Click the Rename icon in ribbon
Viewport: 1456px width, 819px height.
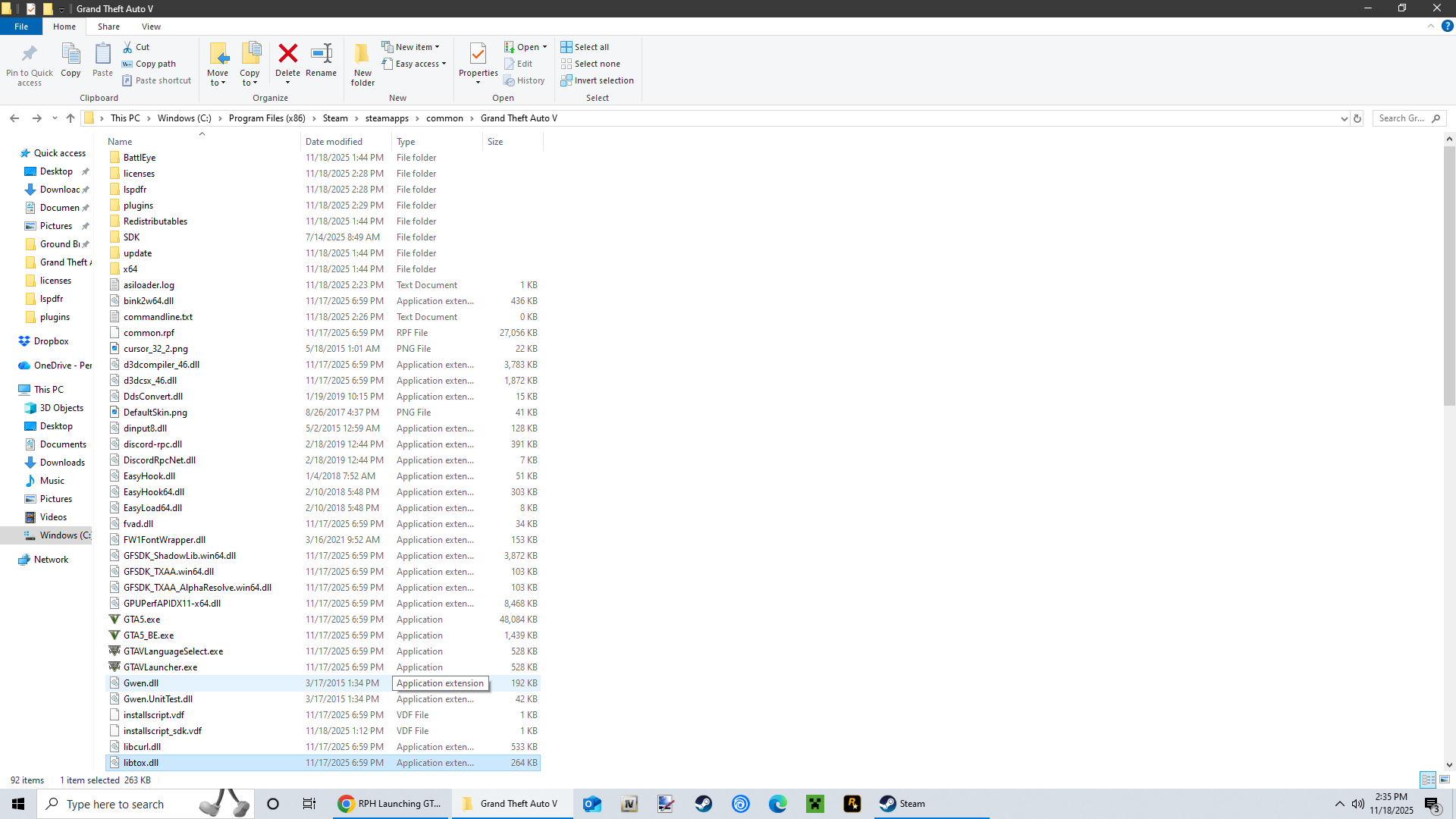(321, 54)
